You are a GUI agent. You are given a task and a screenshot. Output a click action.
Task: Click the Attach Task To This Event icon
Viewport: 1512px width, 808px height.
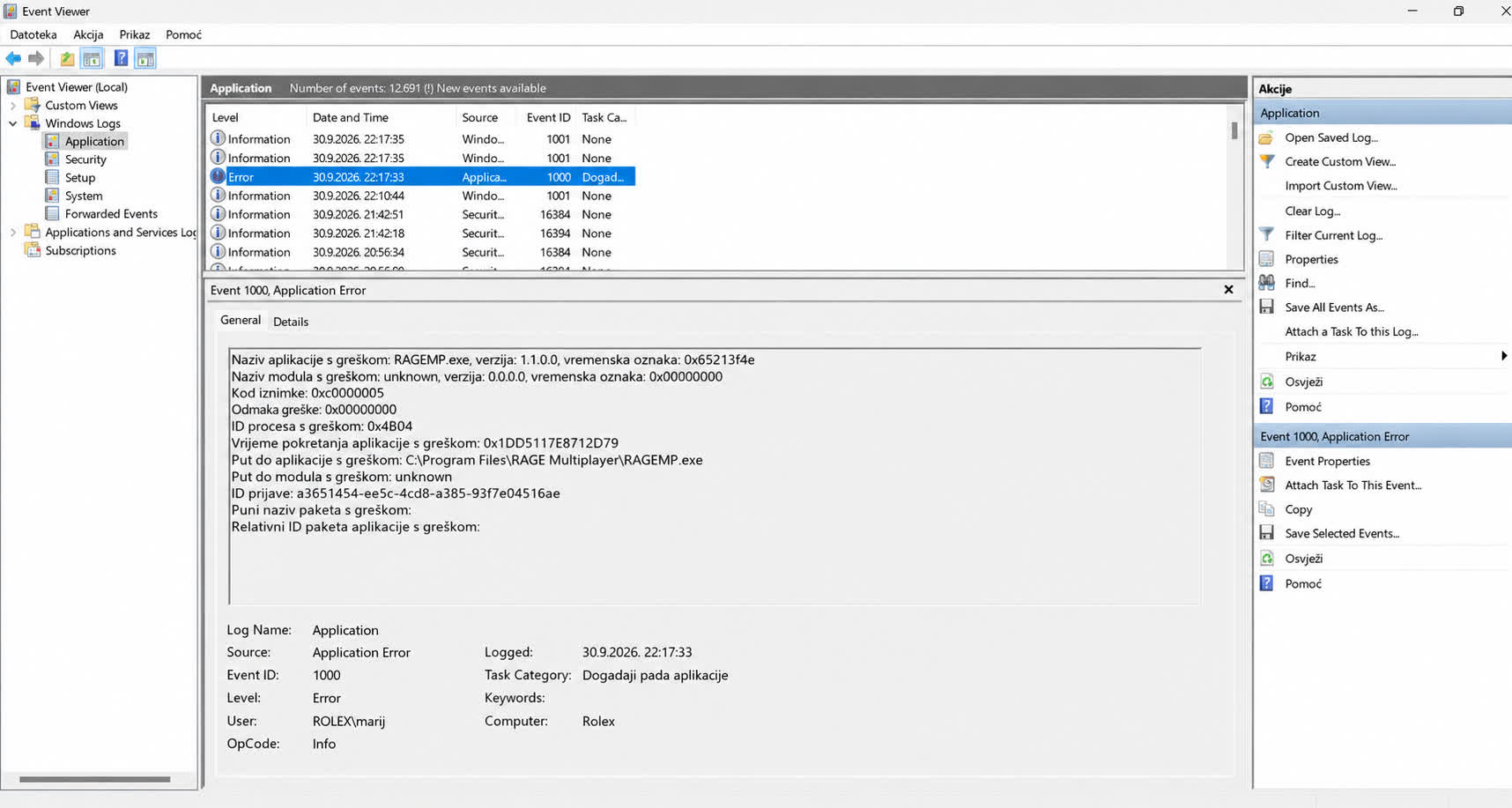(1267, 485)
